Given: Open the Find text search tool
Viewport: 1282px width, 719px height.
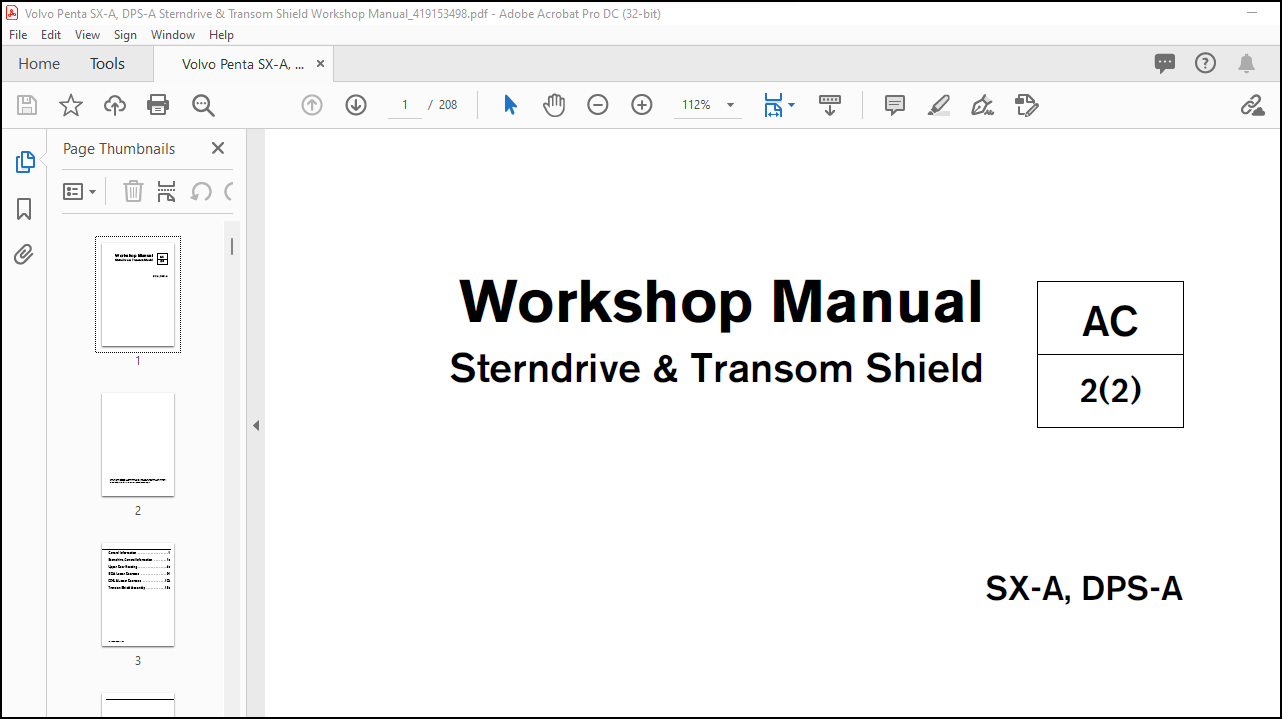Looking at the screenshot, I should click(203, 105).
